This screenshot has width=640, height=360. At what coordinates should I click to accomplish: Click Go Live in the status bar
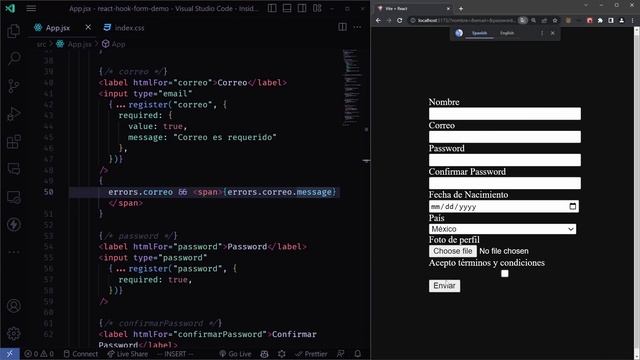point(235,354)
